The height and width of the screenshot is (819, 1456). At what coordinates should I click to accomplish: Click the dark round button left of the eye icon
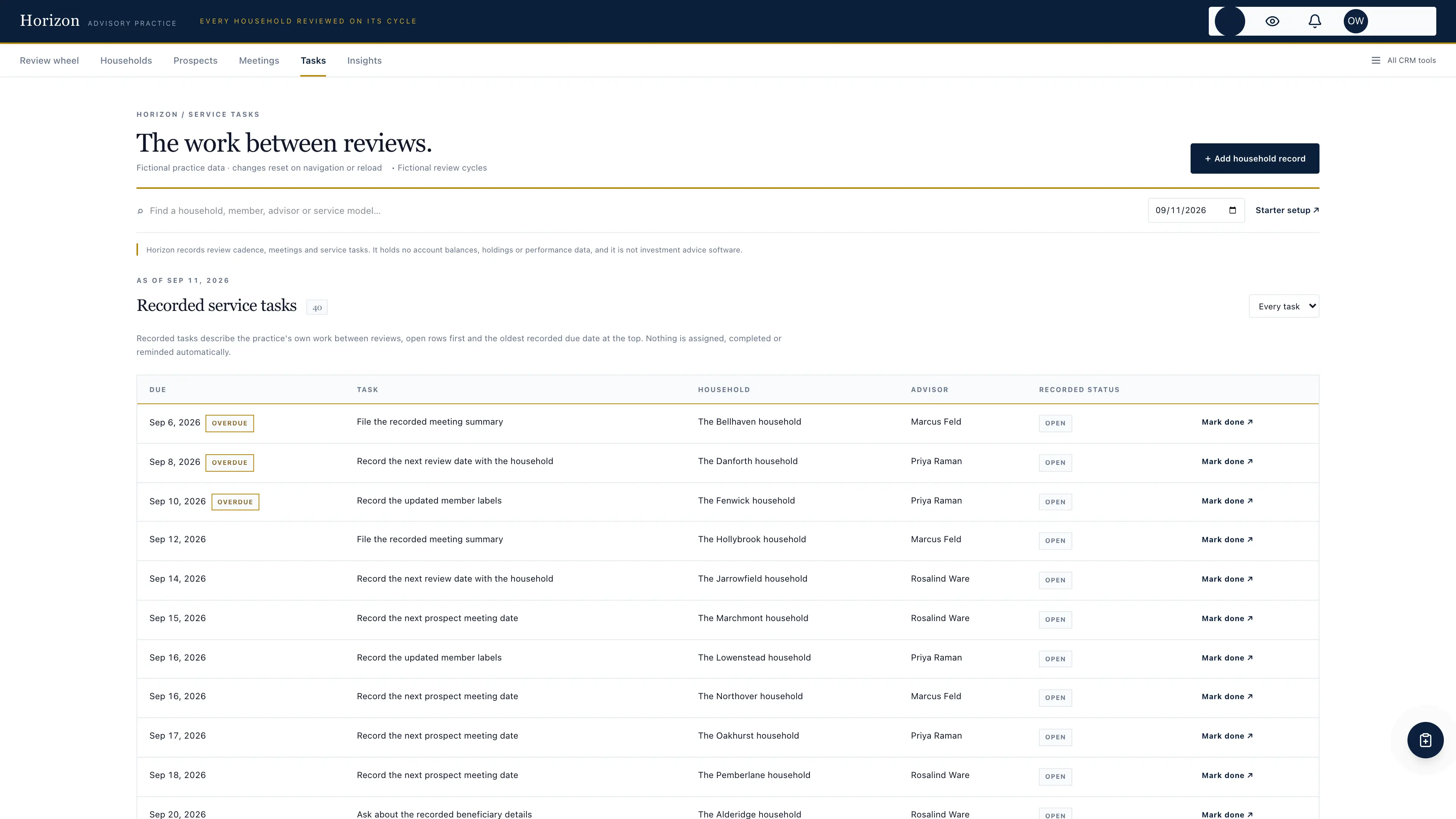coord(1230,22)
